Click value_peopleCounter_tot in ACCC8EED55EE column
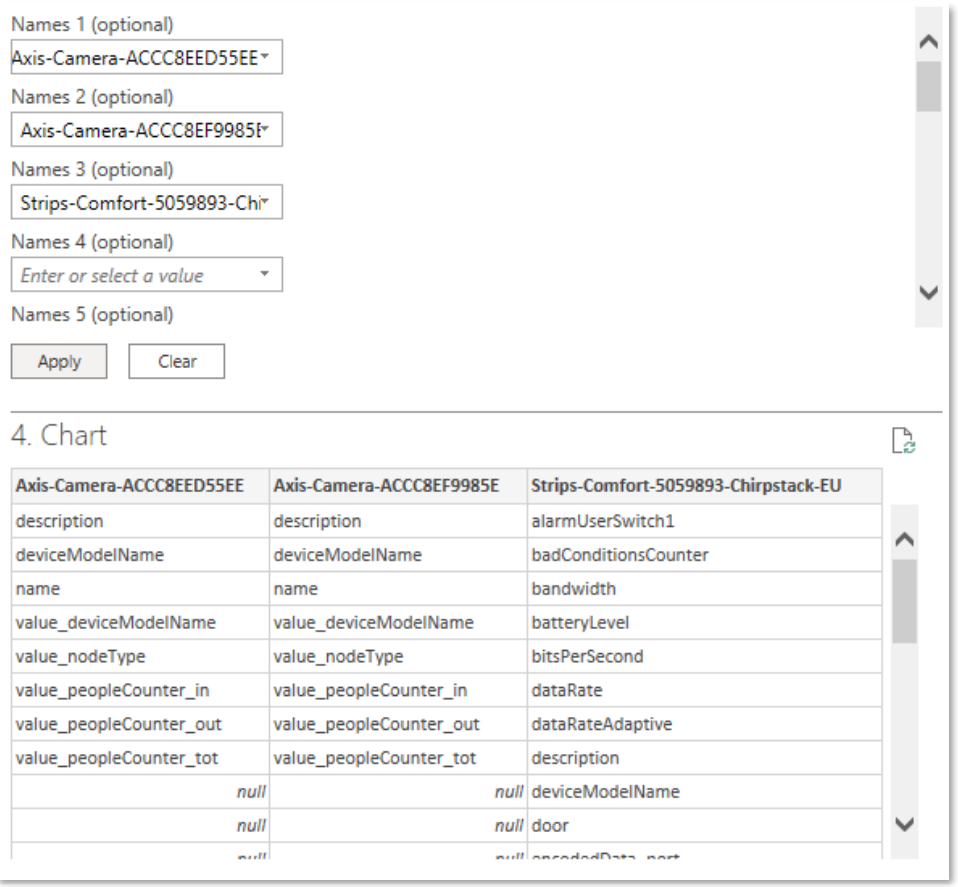Image resolution: width=958 pixels, height=887 pixels. click(140, 758)
